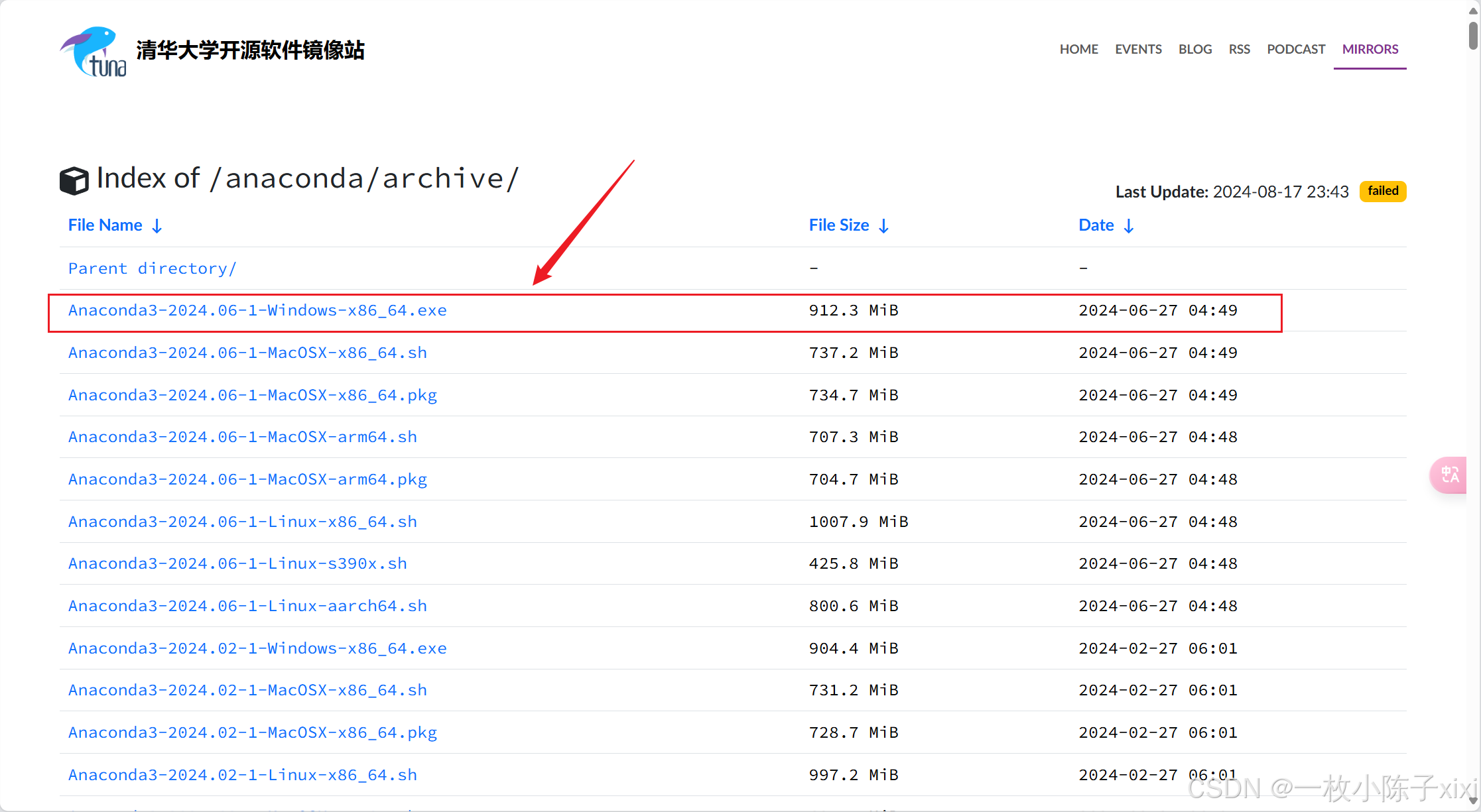Click the Date sort arrow
The image size is (1481, 812).
tap(1129, 226)
